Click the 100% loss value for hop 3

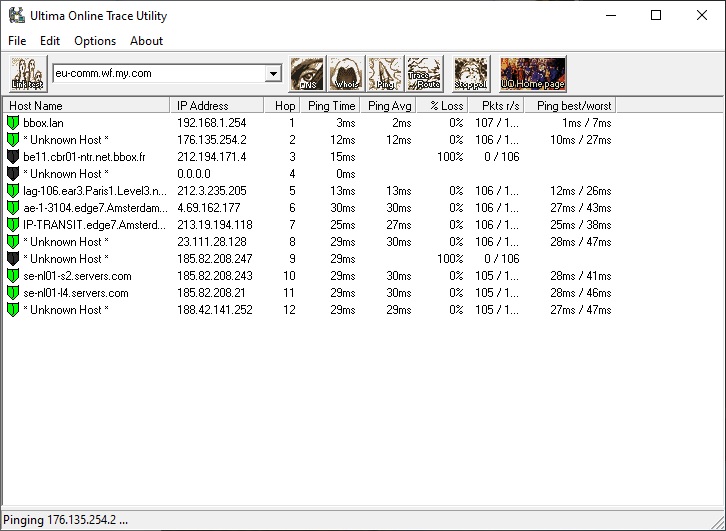(x=450, y=157)
